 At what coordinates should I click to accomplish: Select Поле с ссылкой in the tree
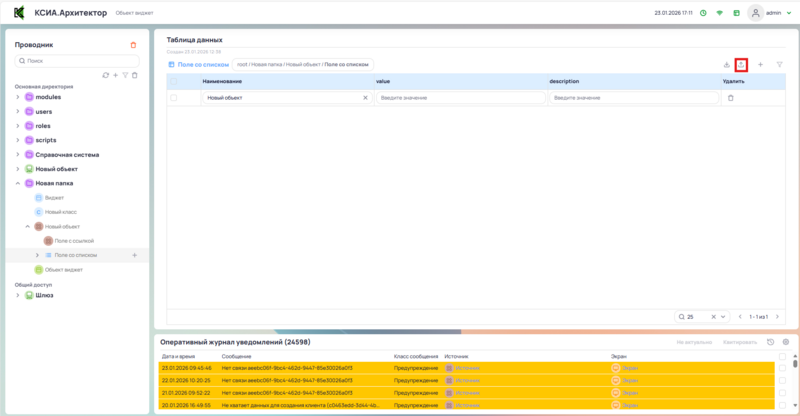click(74, 241)
